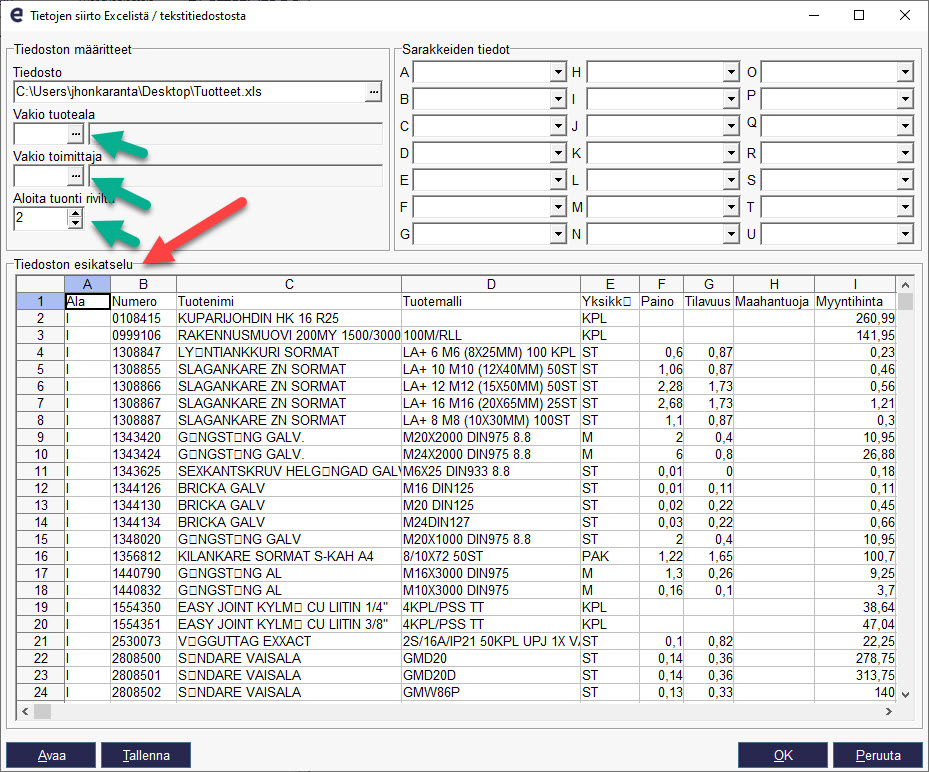The height and width of the screenshot is (772, 929).
Task: Expand column P mapping dropdown
Action: [905, 99]
